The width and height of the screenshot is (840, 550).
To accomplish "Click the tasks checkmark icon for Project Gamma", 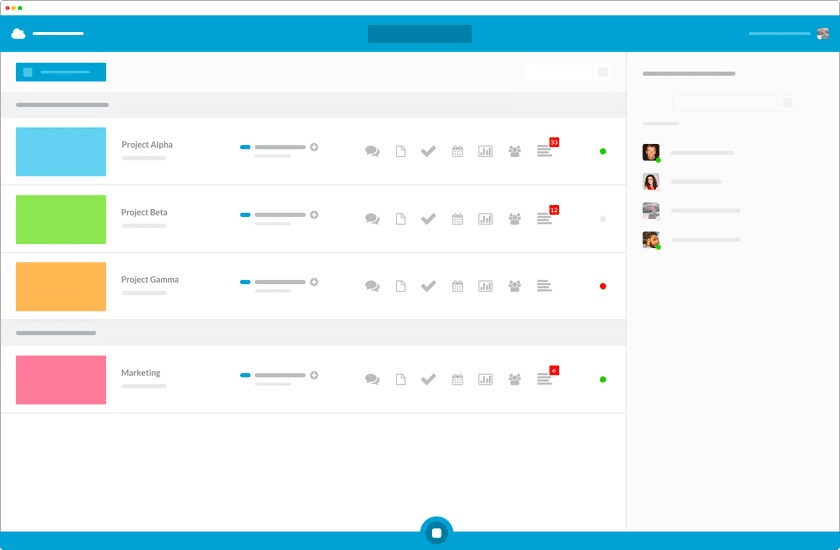I will point(428,286).
